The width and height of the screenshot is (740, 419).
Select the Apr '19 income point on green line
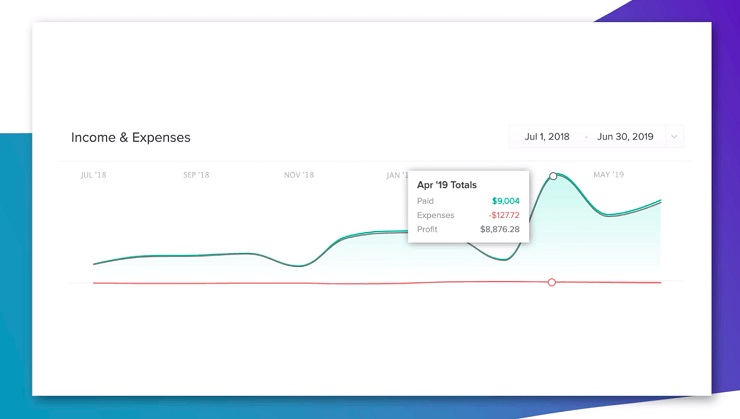click(553, 176)
